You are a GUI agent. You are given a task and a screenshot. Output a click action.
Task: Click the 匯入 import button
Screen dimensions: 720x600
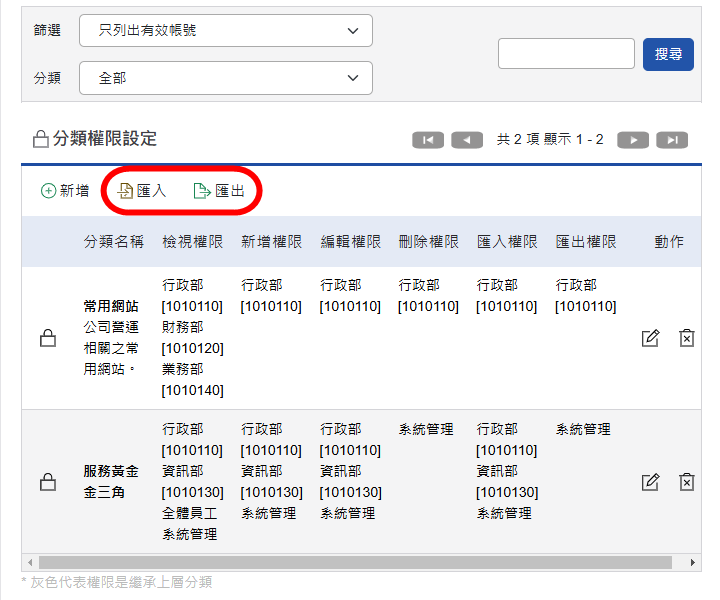coord(142,191)
